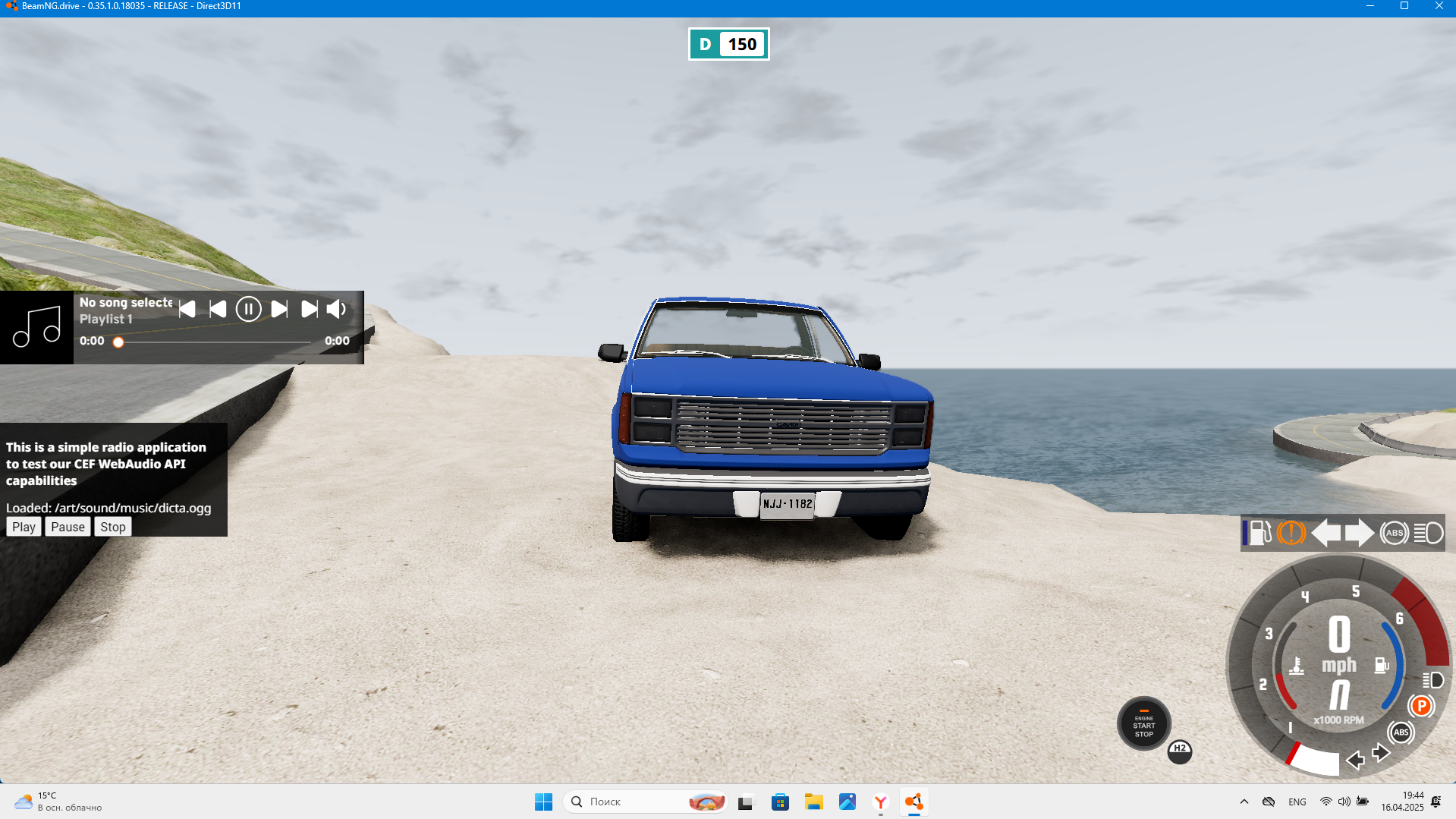The image size is (1456, 819).
Task: Click the music note album art thumbnail
Action: (x=36, y=327)
